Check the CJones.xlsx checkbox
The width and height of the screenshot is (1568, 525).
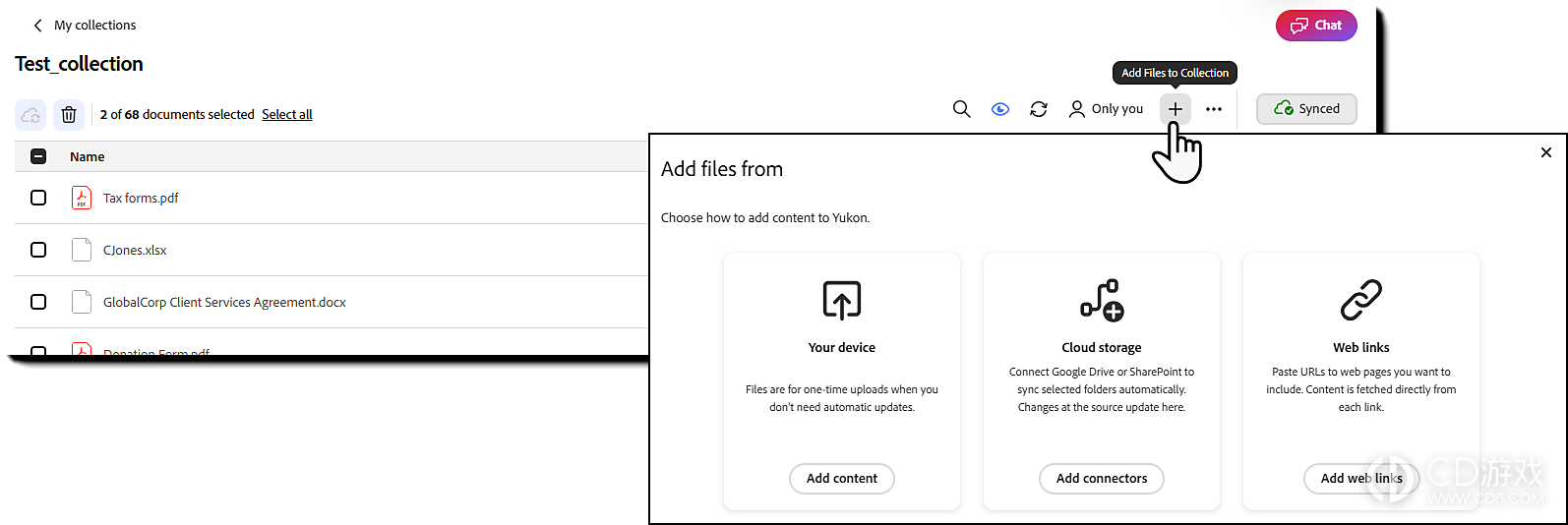point(38,250)
